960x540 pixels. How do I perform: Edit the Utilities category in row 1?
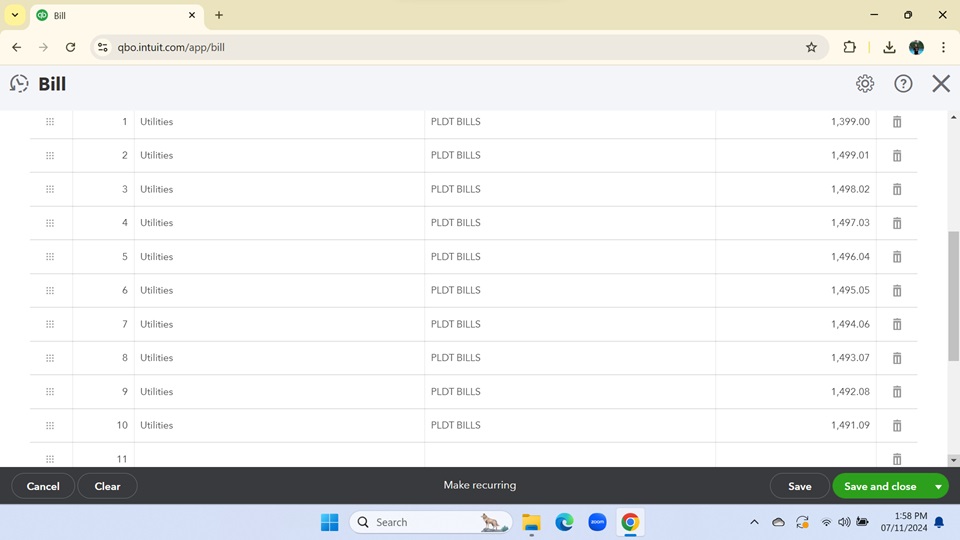click(279, 122)
